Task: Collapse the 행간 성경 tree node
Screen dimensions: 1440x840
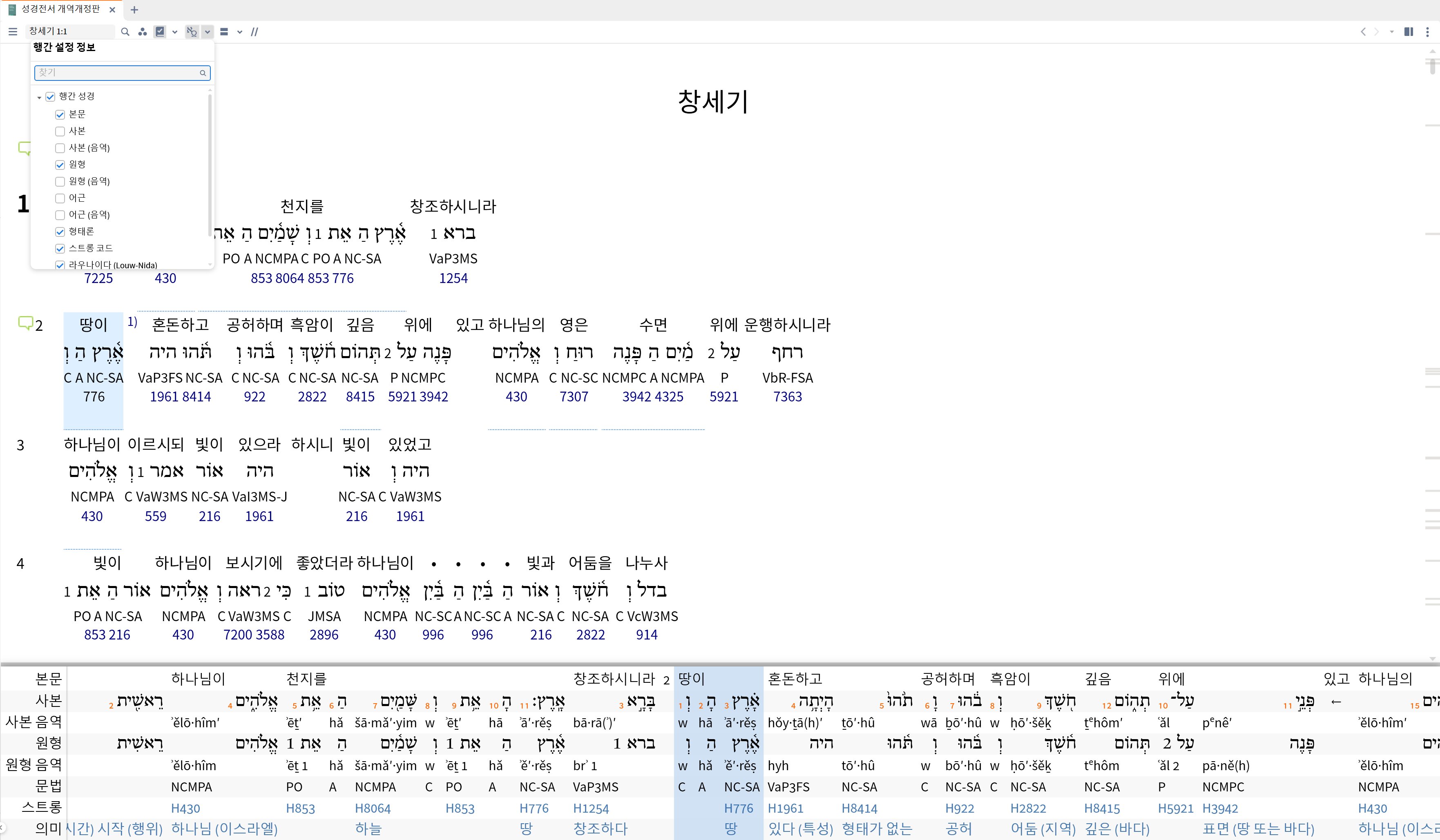Action: coord(39,97)
